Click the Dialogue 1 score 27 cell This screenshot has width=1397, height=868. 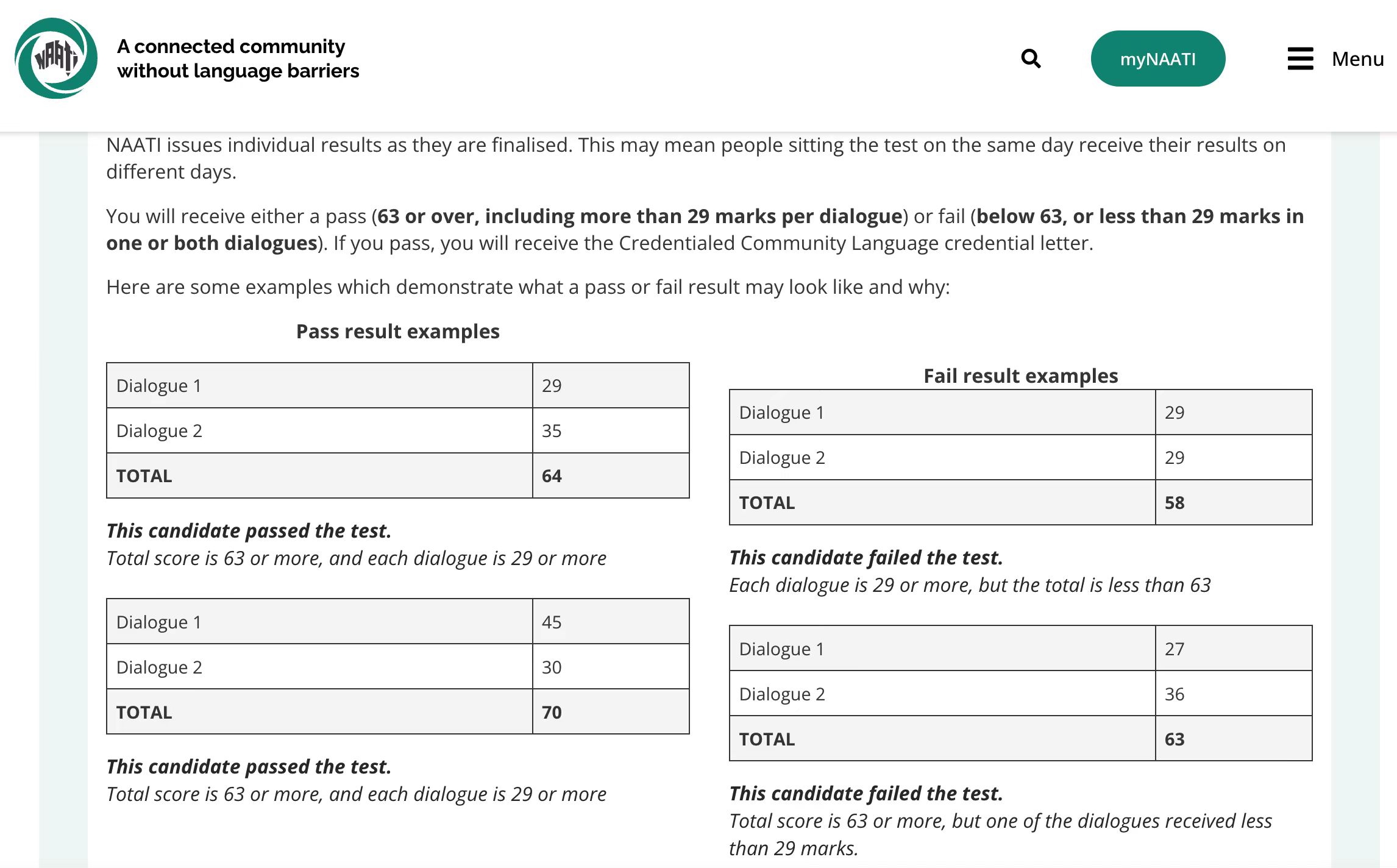pos(1234,649)
